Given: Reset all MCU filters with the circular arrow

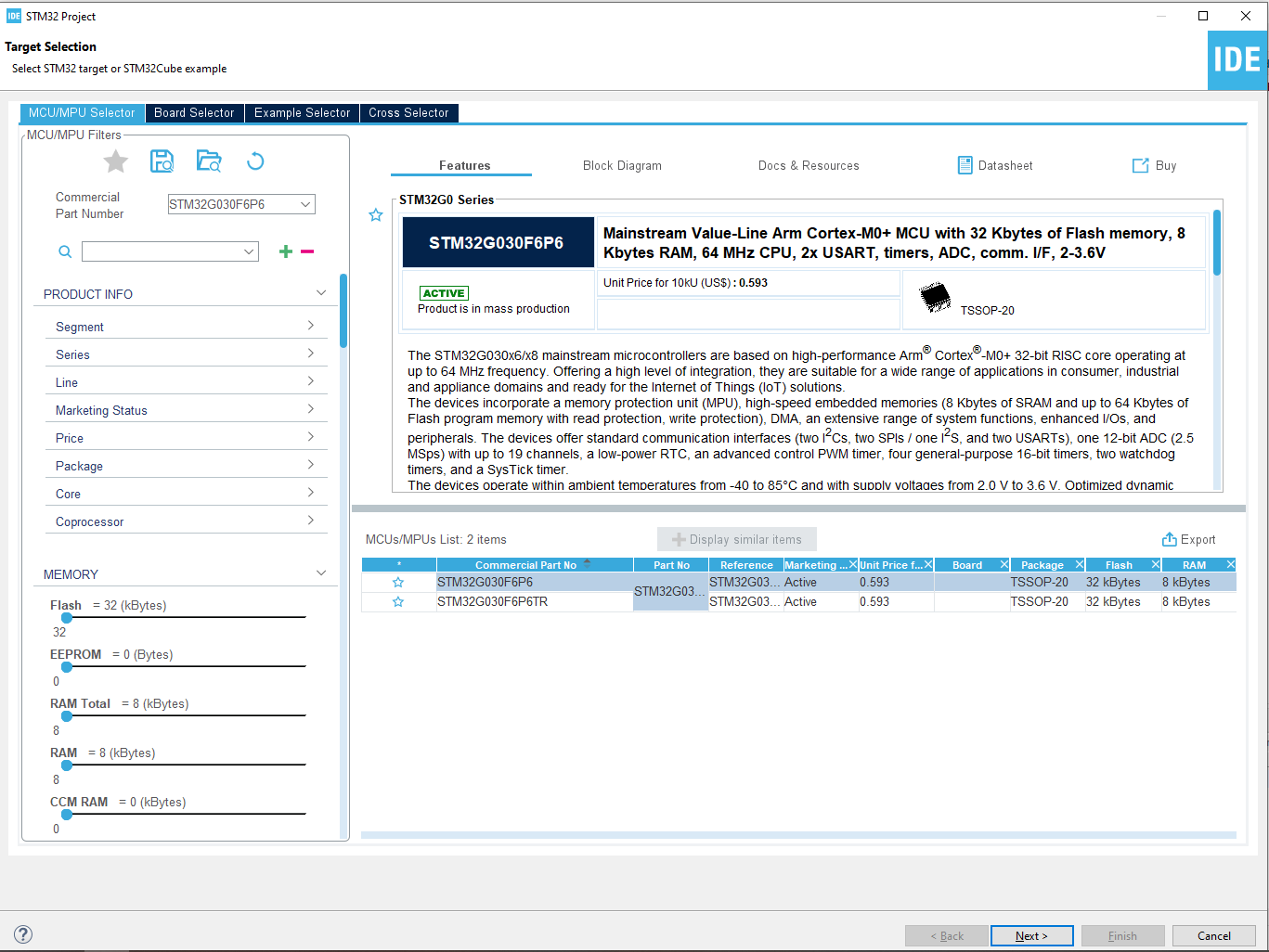Looking at the screenshot, I should point(255,161).
